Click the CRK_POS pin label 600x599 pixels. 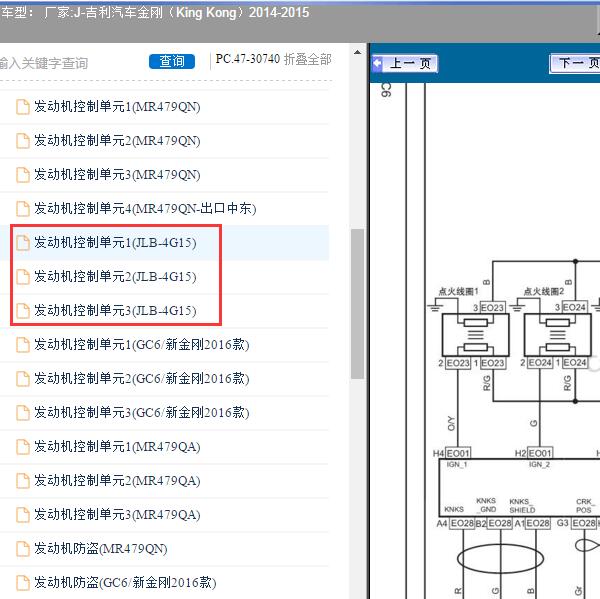point(584,506)
